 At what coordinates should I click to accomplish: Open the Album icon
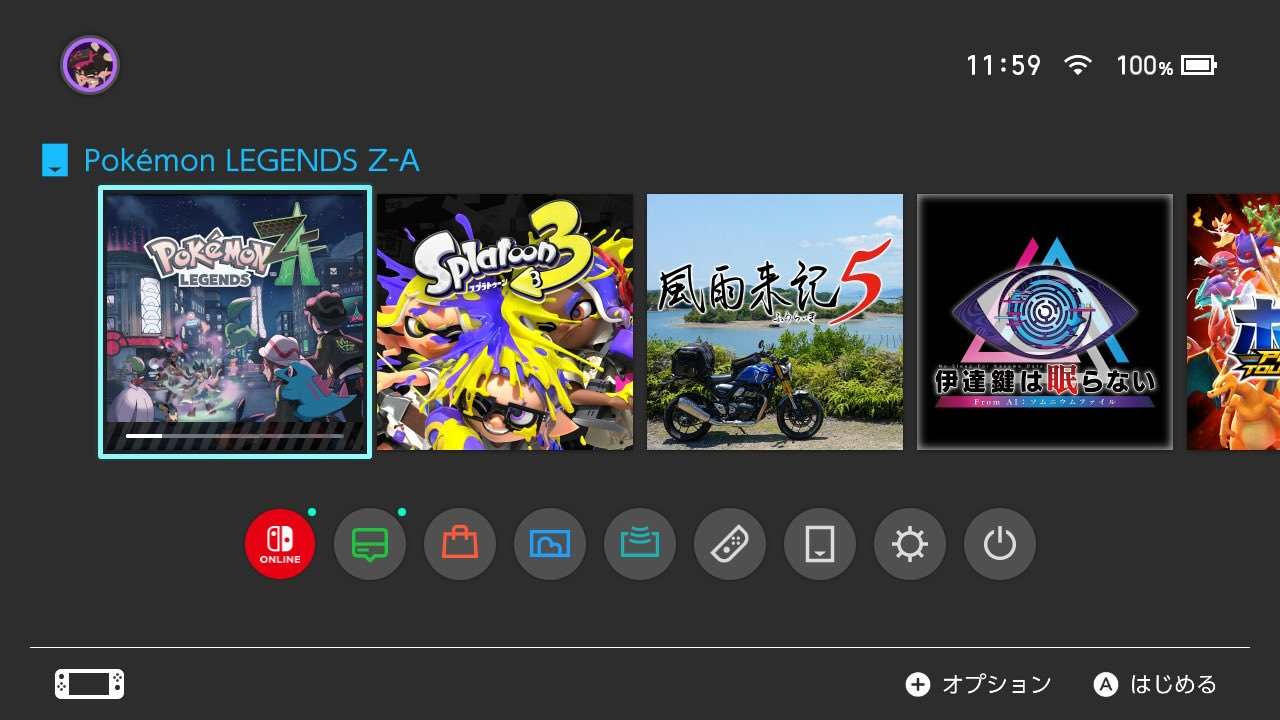[550, 544]
